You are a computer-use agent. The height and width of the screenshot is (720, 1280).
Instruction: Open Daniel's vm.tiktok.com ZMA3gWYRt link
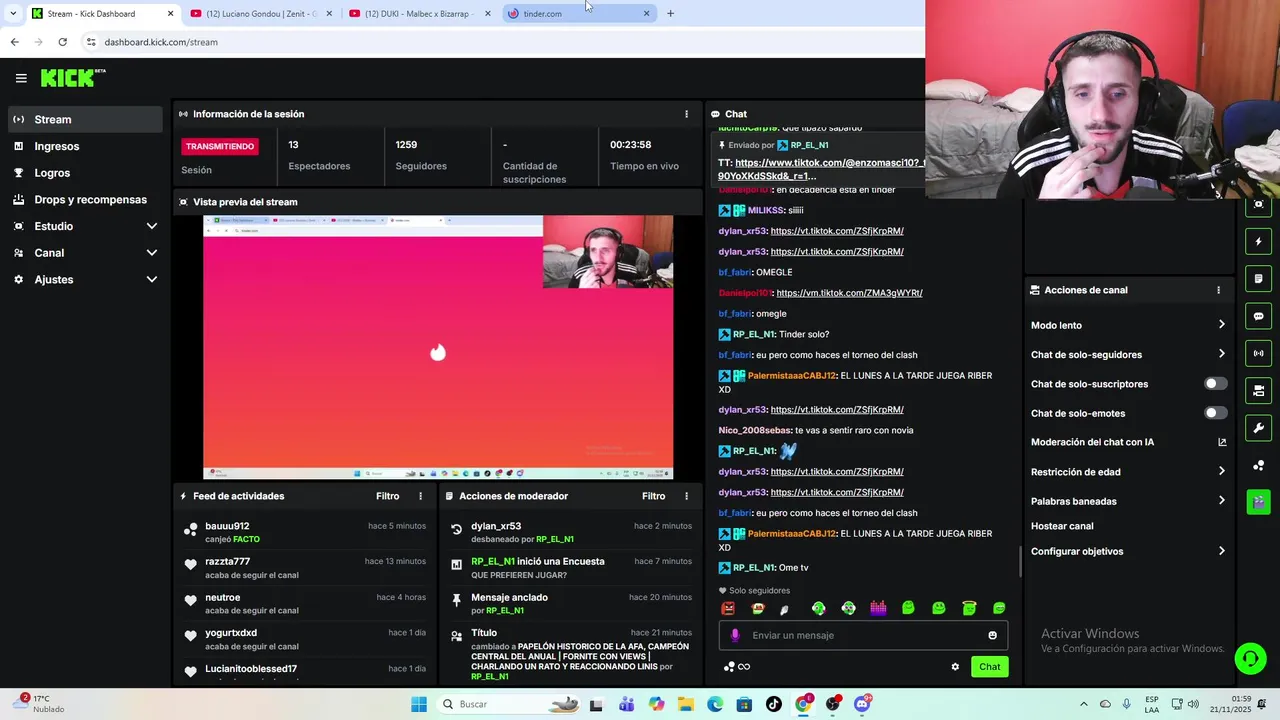pos(849,293)
